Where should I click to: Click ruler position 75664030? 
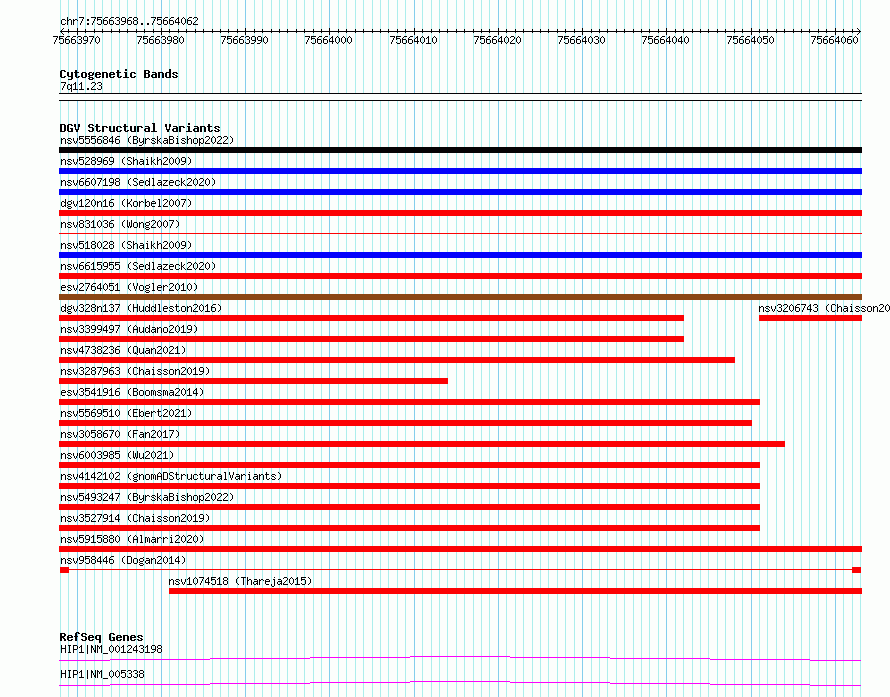pyautogui.click(x=582, y=40)
